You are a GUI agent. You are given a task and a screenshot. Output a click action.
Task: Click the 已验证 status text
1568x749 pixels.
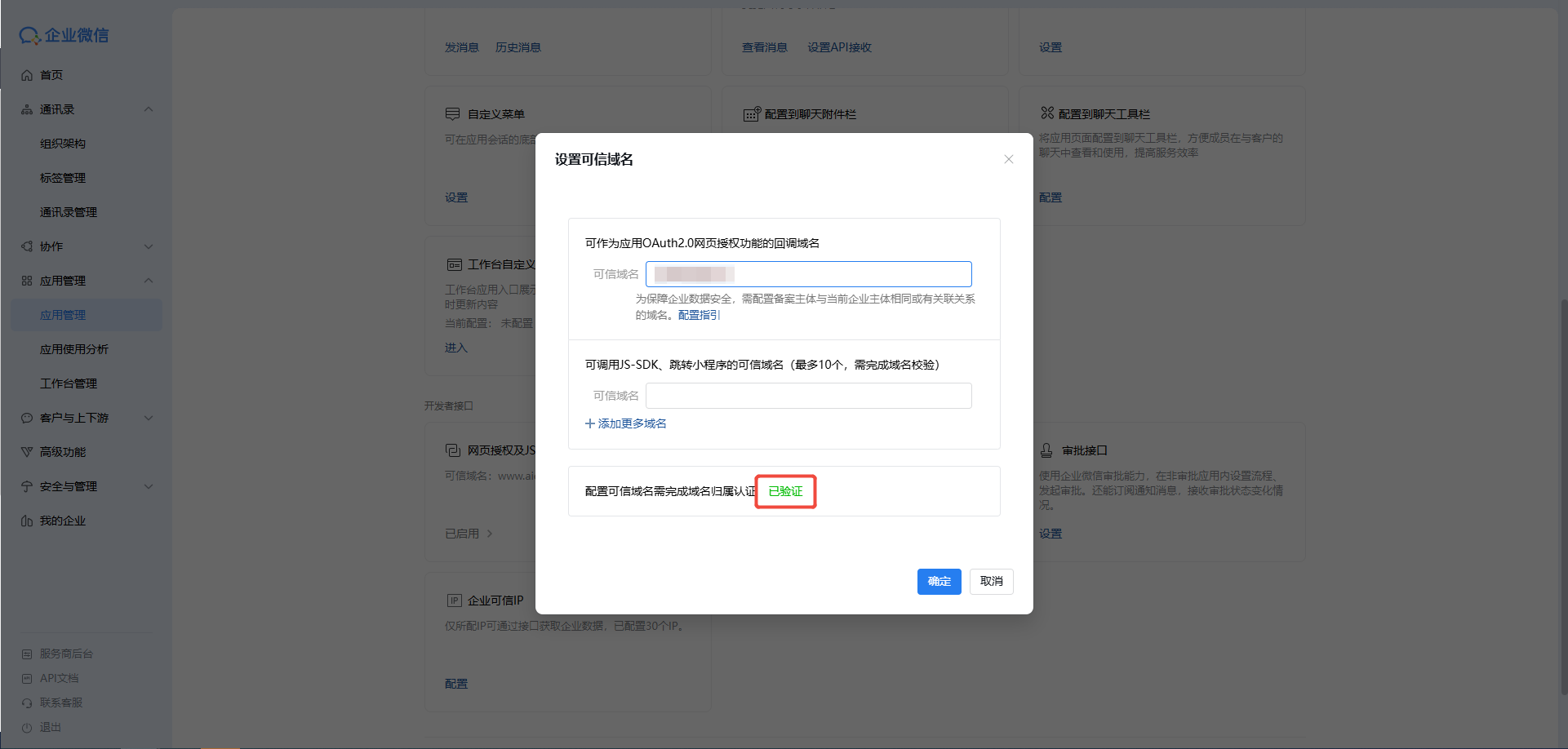(786, 491)
